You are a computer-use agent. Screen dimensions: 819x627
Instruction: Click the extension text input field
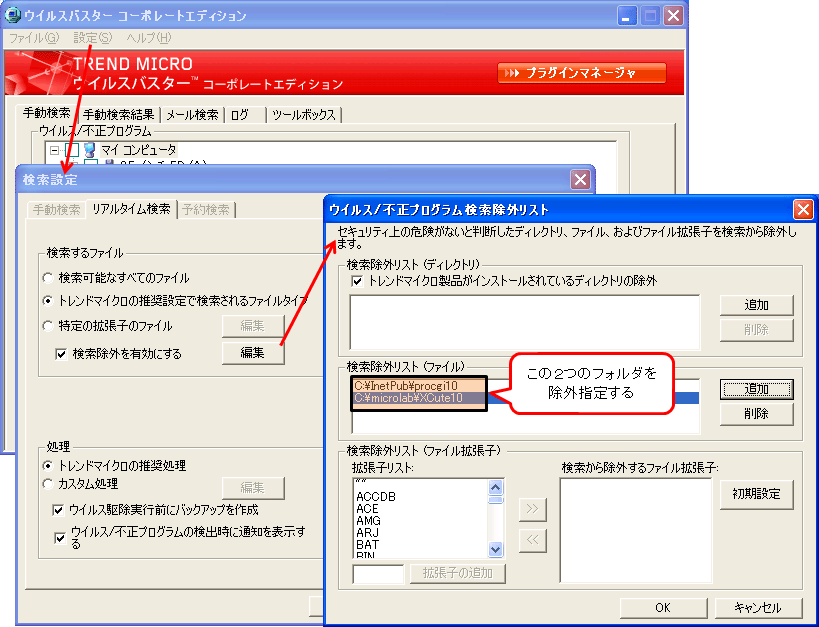(x=378, y=574)
